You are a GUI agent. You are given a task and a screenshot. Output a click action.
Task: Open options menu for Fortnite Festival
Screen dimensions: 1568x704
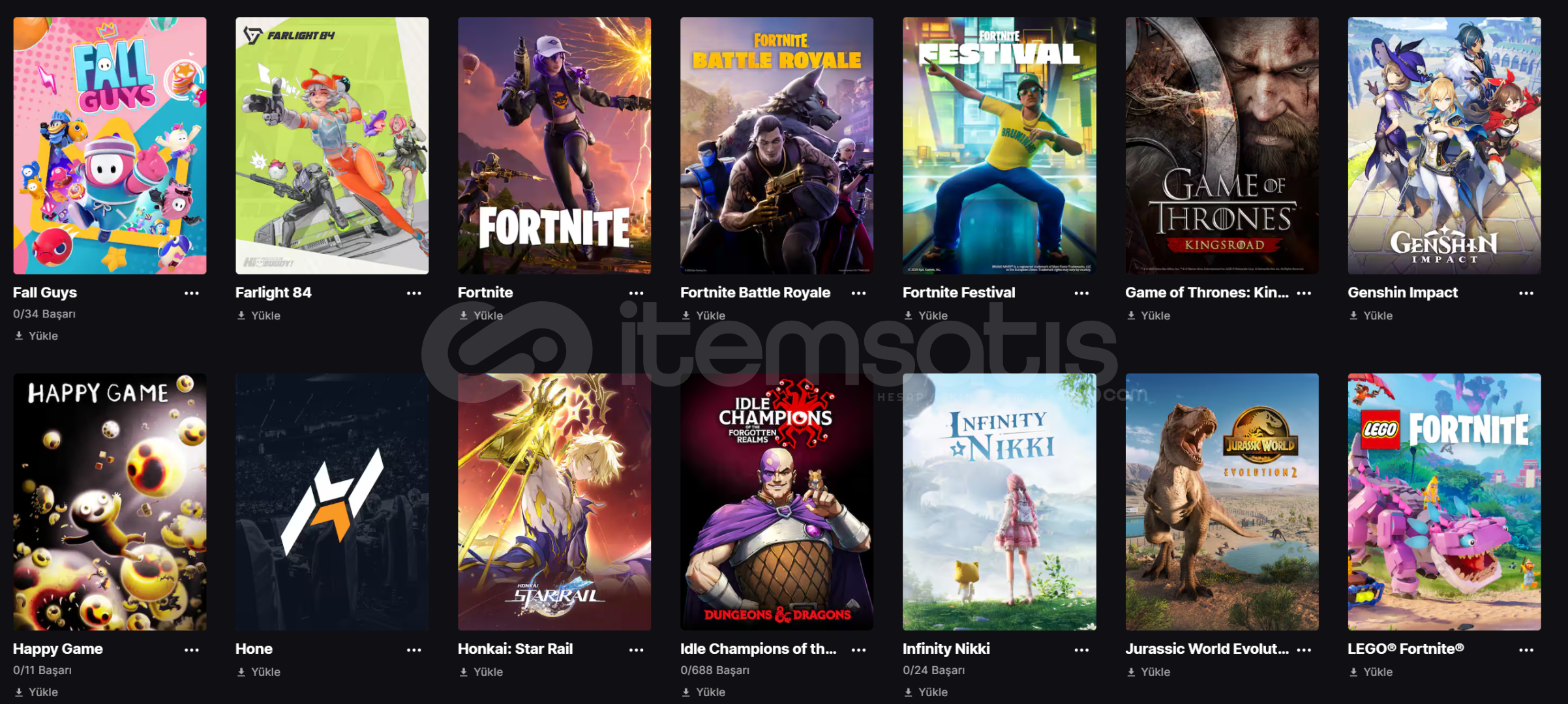(1081, 293)
